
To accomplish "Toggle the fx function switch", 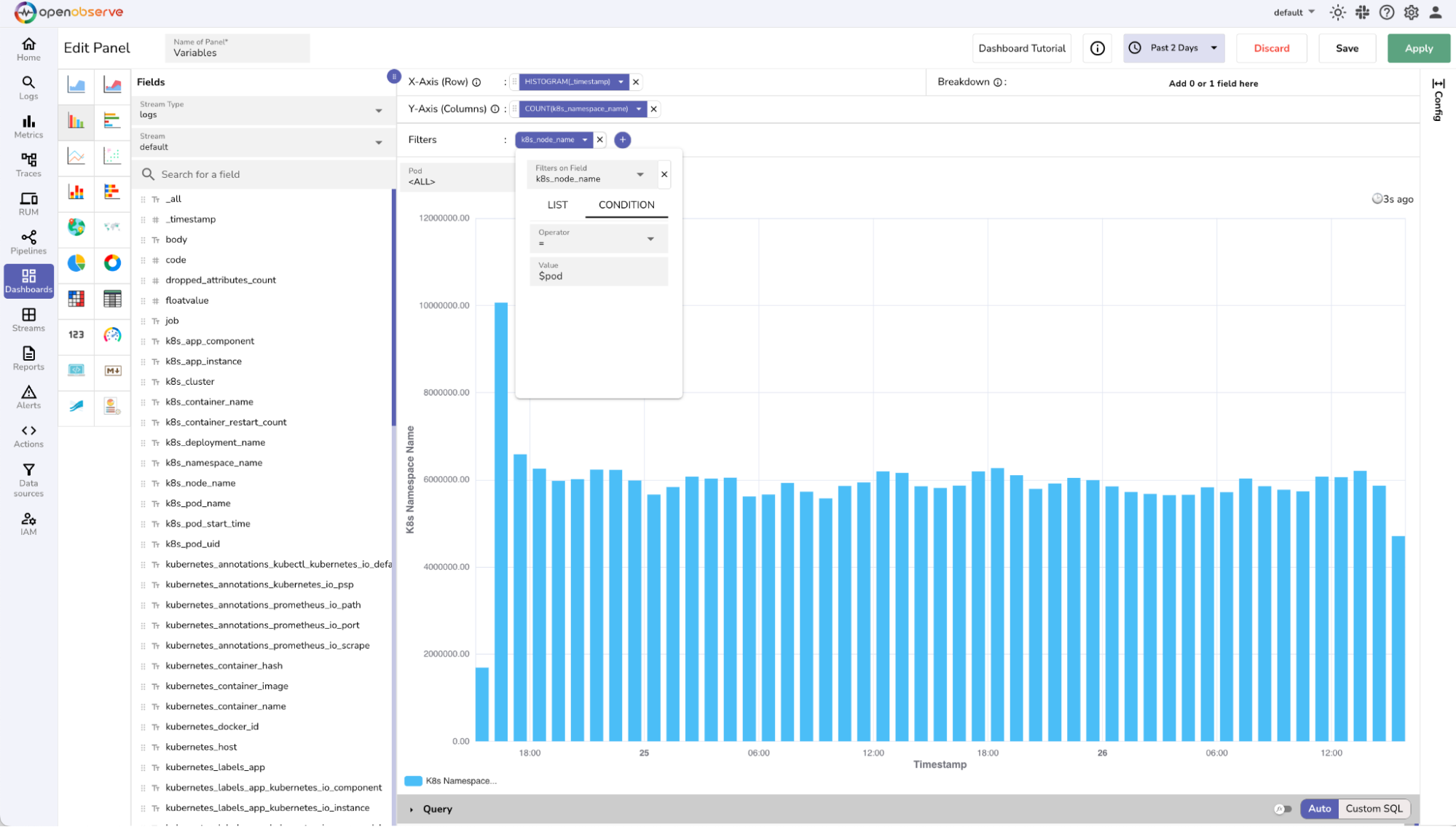I will [1283, 809].
